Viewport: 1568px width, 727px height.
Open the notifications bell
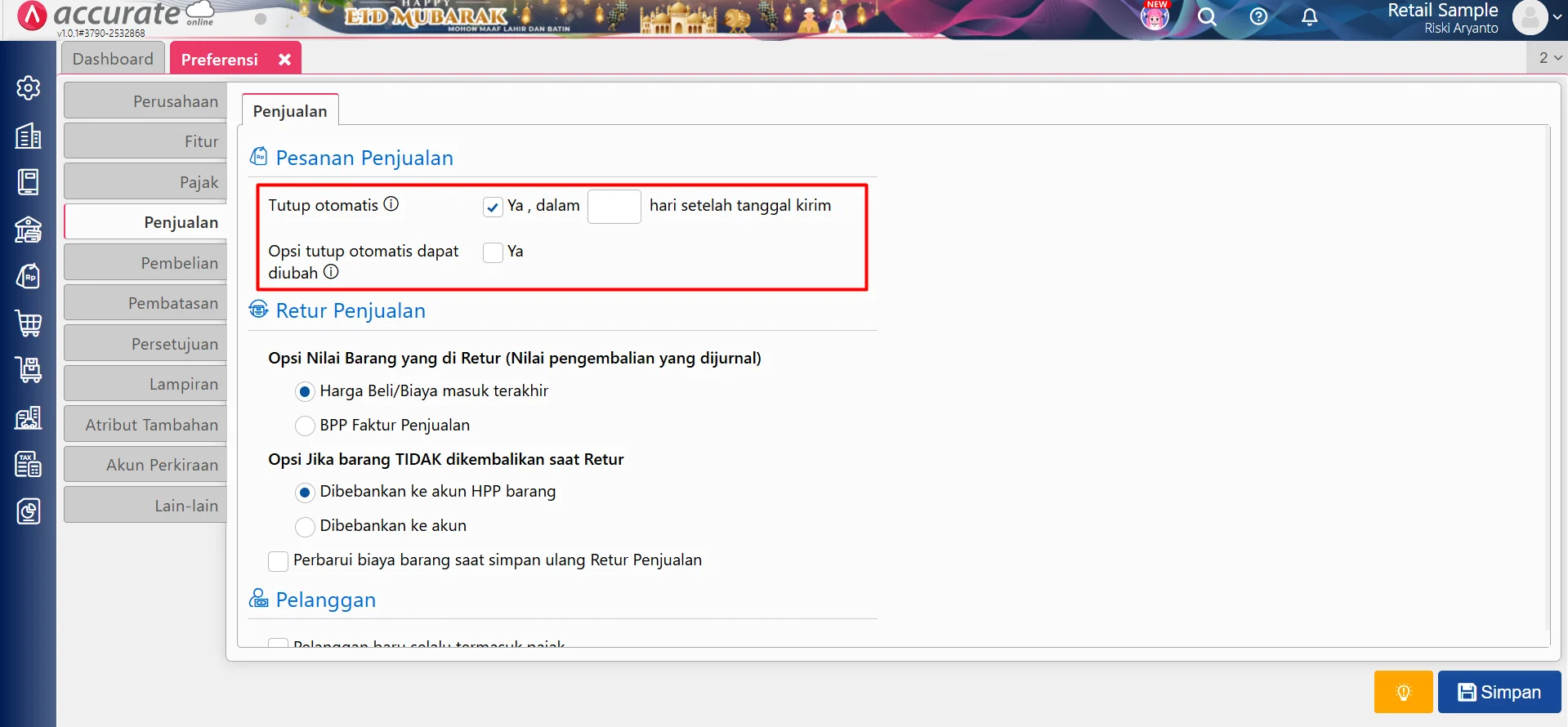(x=1310, y=16)
